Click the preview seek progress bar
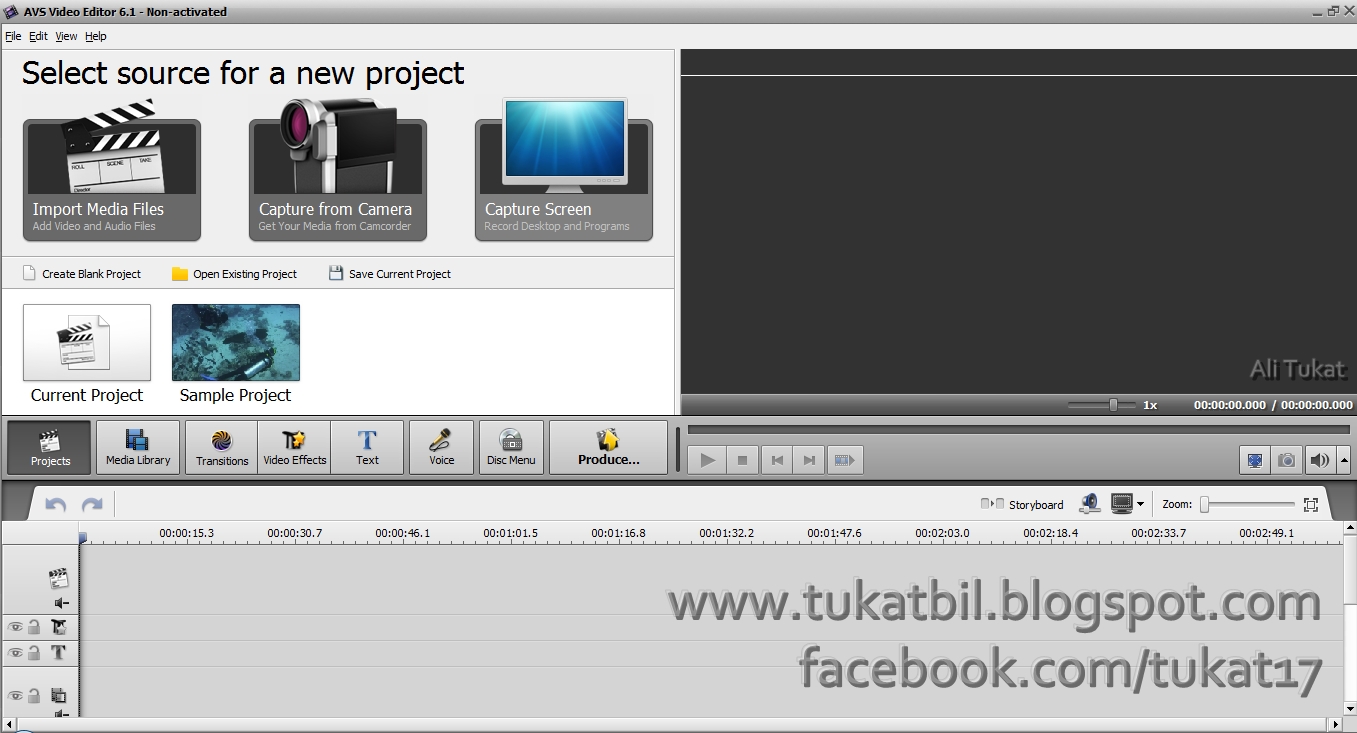1357x733 pixels. click(1018, 430)
